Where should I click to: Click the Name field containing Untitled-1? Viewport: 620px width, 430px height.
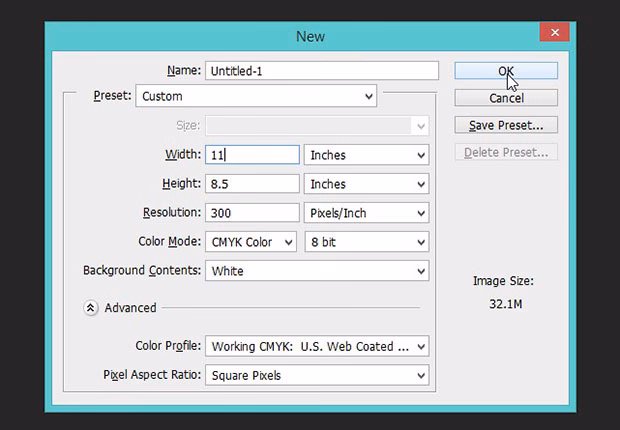tap(321, 71)
